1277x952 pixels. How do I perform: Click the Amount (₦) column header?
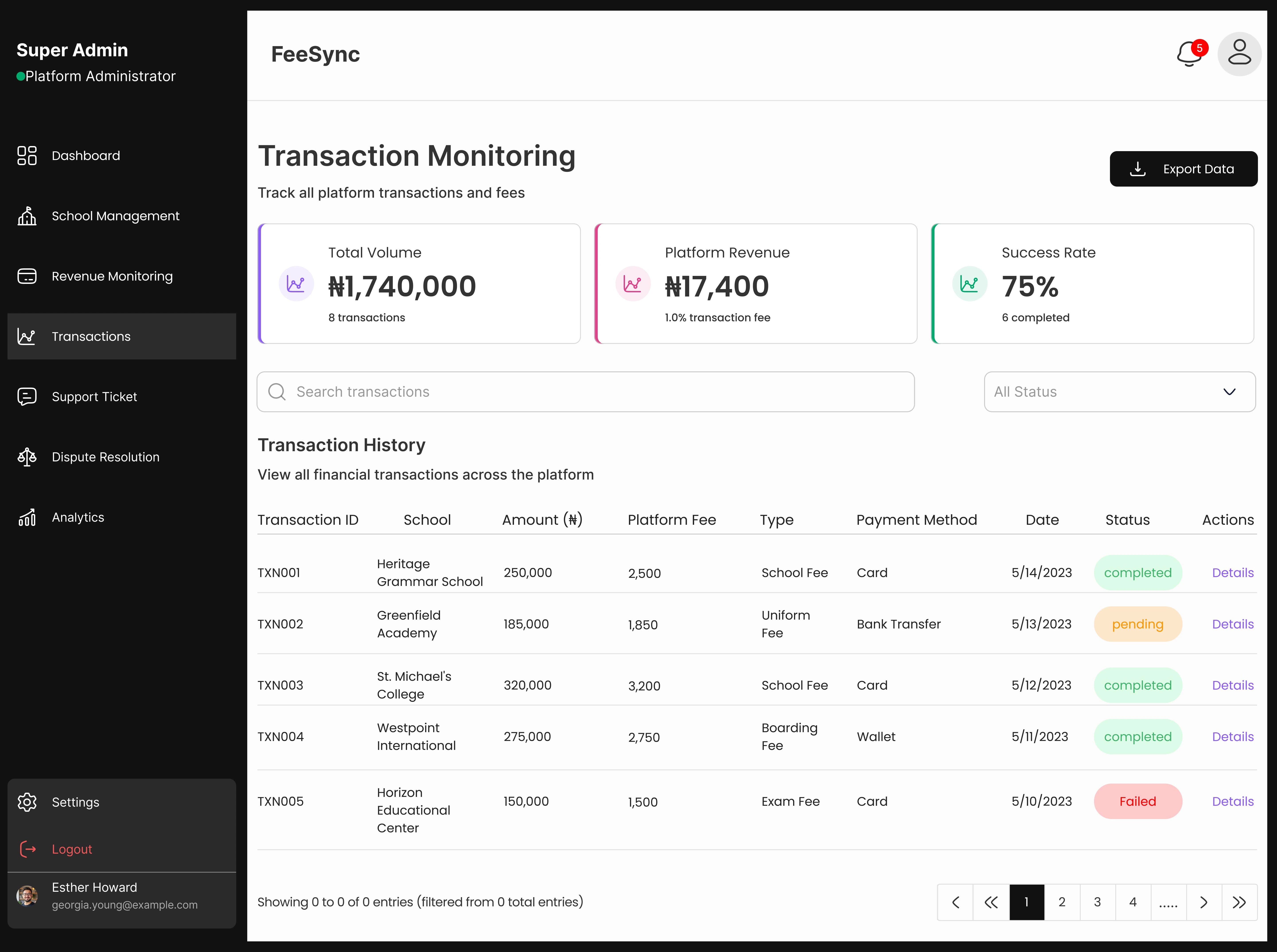tap(542, 520)
